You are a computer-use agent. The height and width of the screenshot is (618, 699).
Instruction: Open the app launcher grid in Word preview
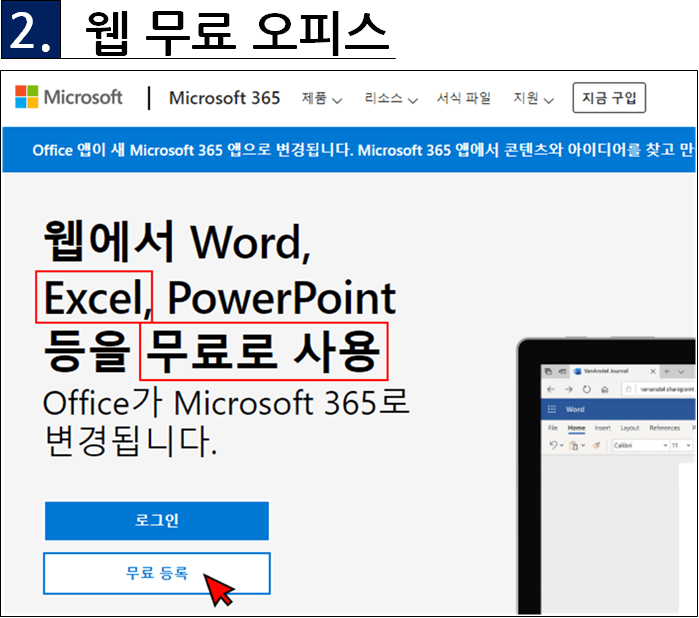[x=551, y=409]
